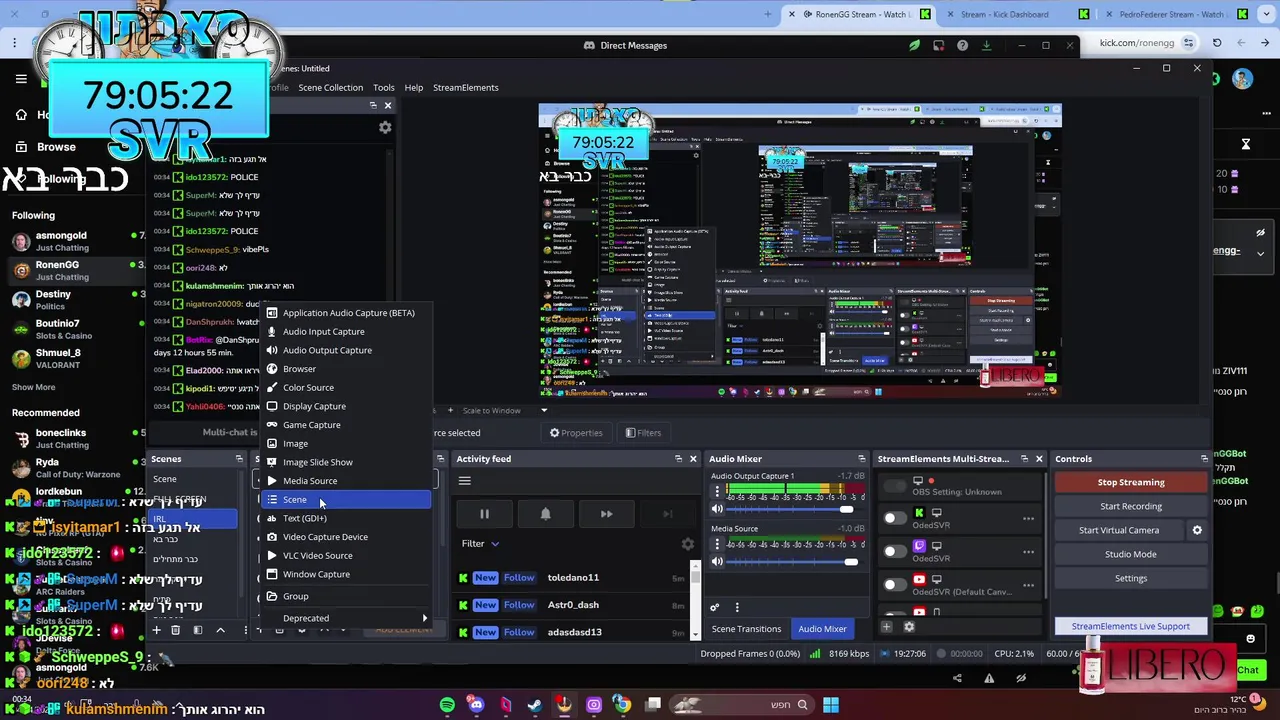Viewport: 1280px width, 720px height.
Task: Open Steam from the taskbar
Action: coord(535,705)
